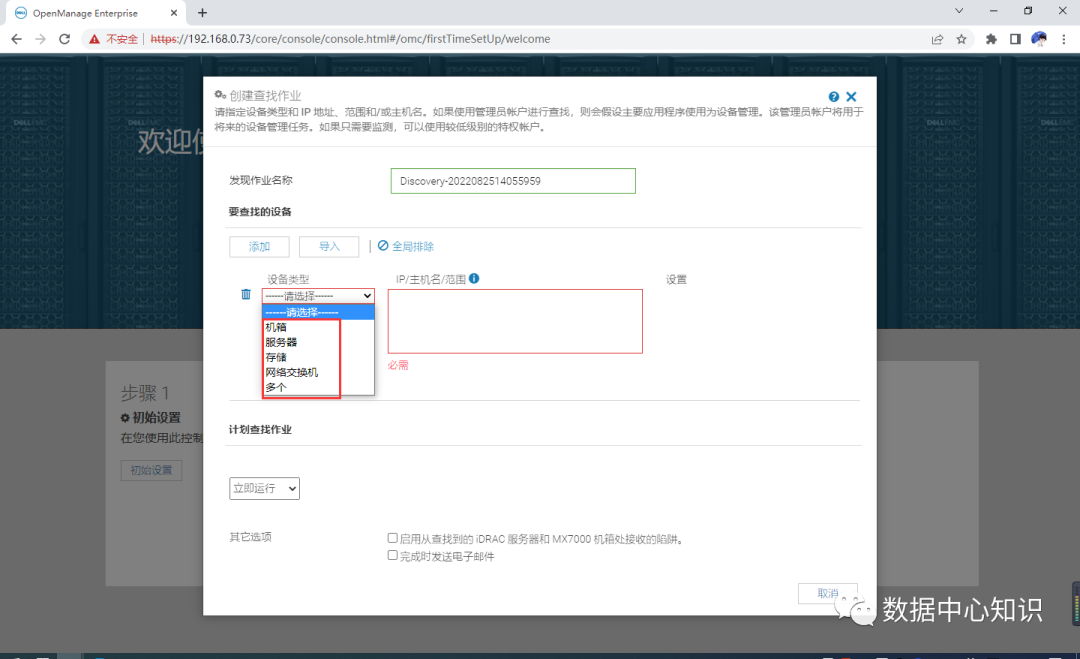
Task: Choose the ------请选择------ option in list
Action: point(318,313)
